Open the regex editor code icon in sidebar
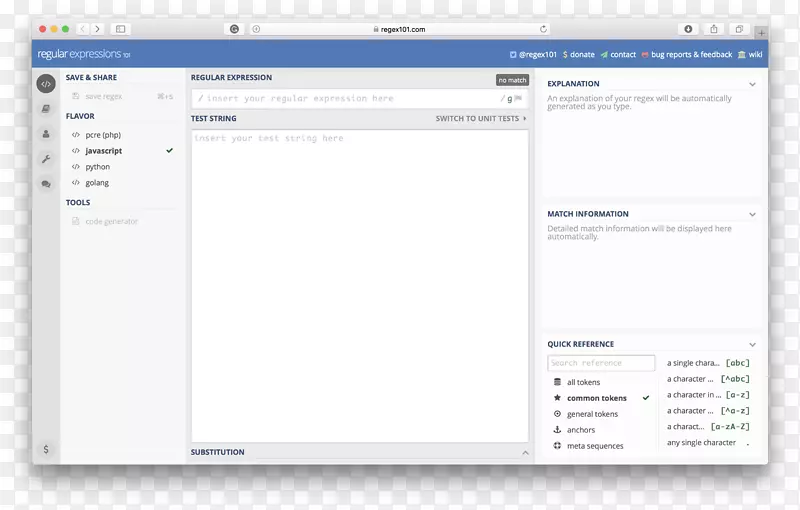The height and width of the screenshot is (510, 800). 46,84
